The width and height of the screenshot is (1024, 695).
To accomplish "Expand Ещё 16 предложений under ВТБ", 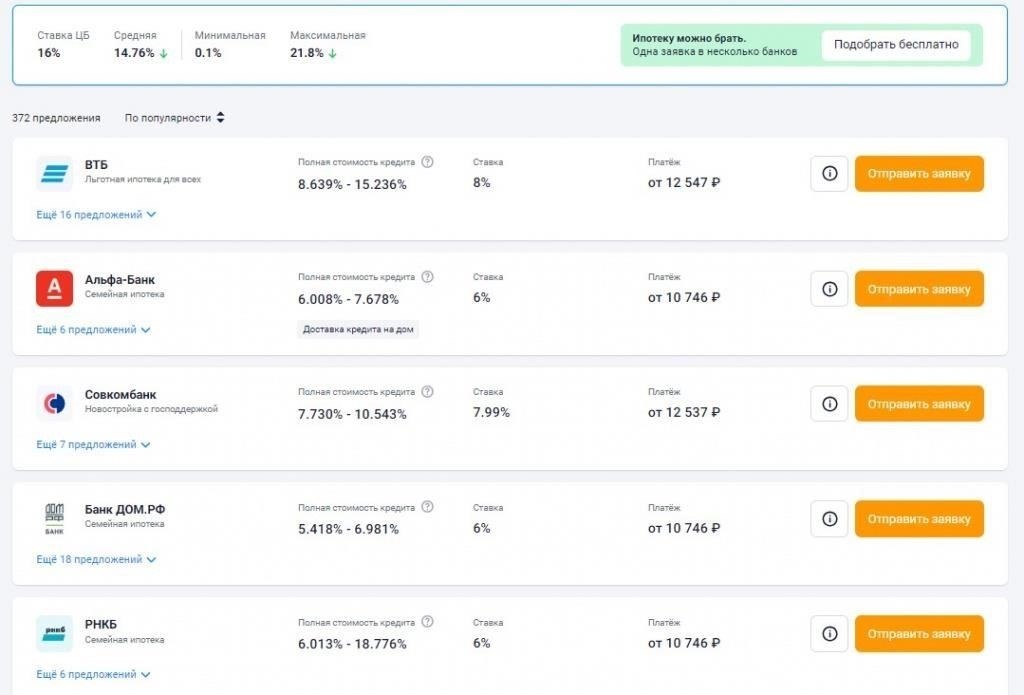I will coord(96,215).
